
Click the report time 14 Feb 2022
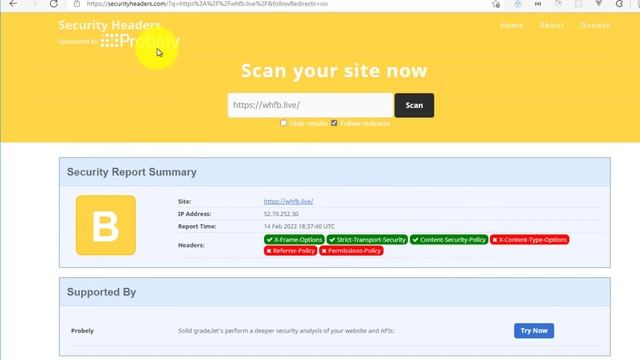(x=299, y=226)
